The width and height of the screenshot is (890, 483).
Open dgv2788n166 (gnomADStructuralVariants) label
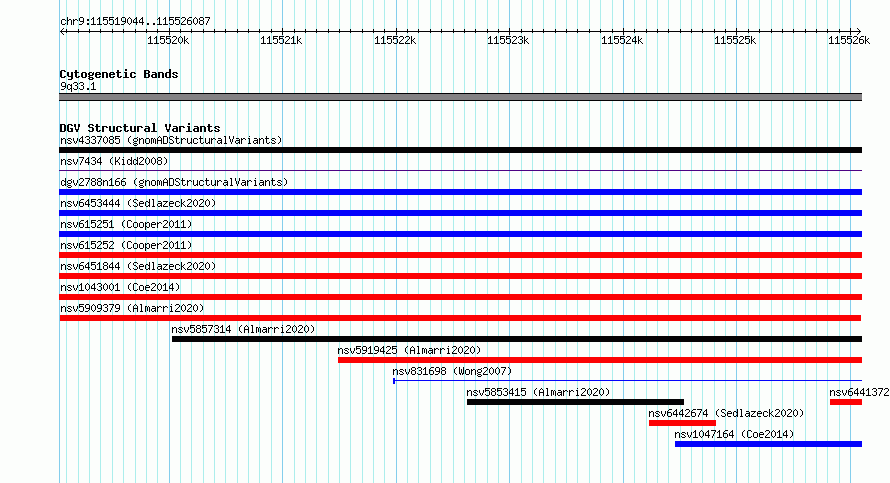pyautogui.click(x=174, y=182)
